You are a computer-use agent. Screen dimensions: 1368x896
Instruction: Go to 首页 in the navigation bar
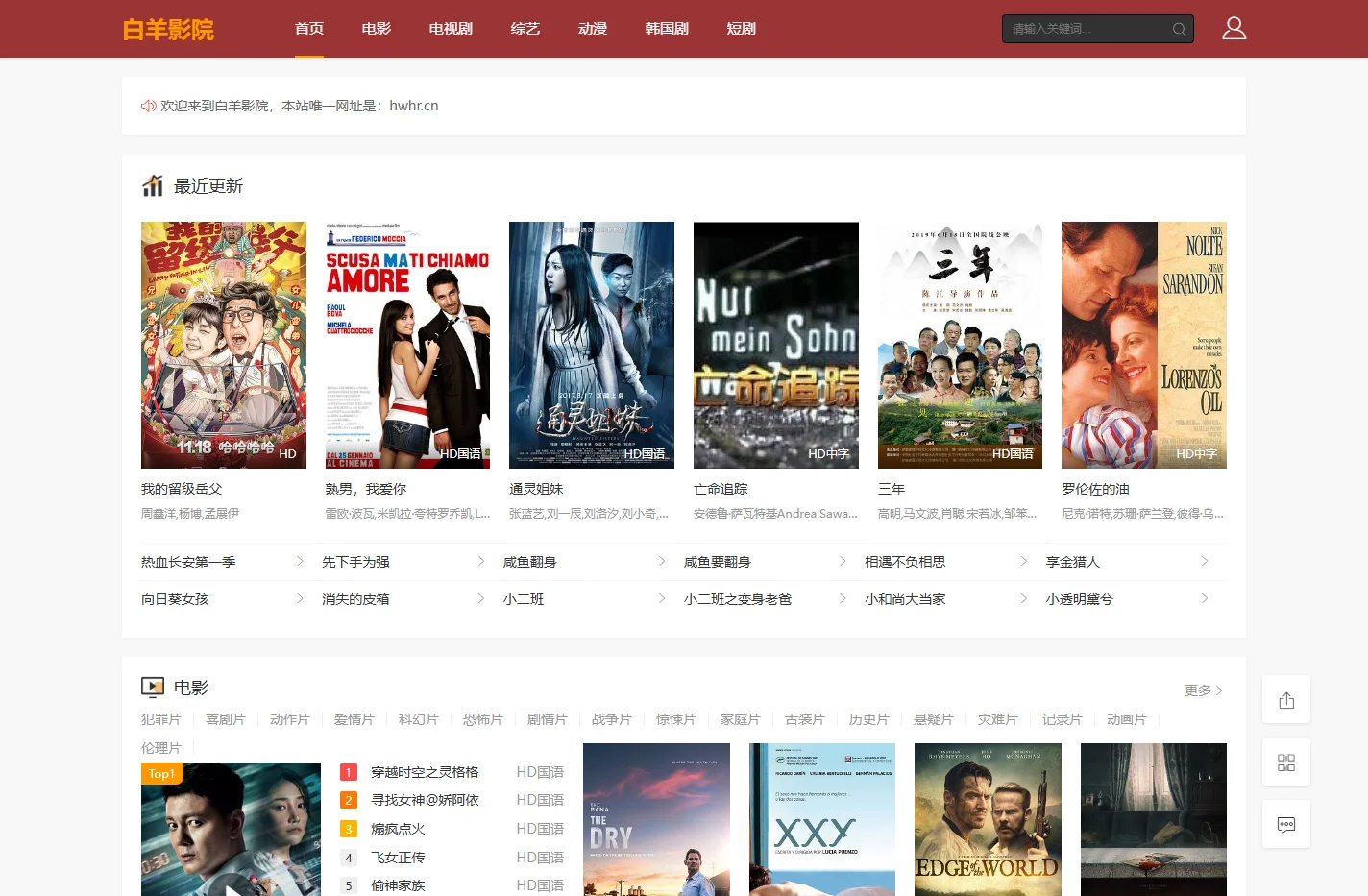[x=309, y=29]
